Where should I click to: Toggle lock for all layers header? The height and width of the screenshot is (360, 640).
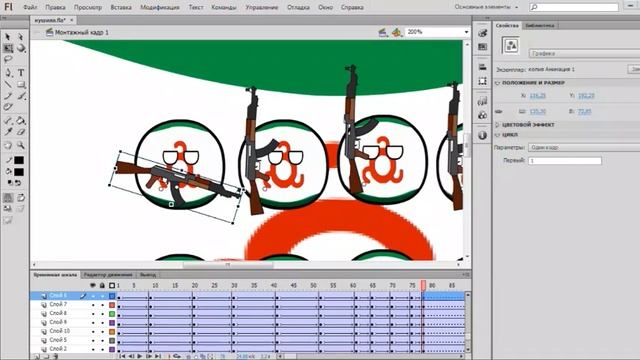(x=102, y=285)
